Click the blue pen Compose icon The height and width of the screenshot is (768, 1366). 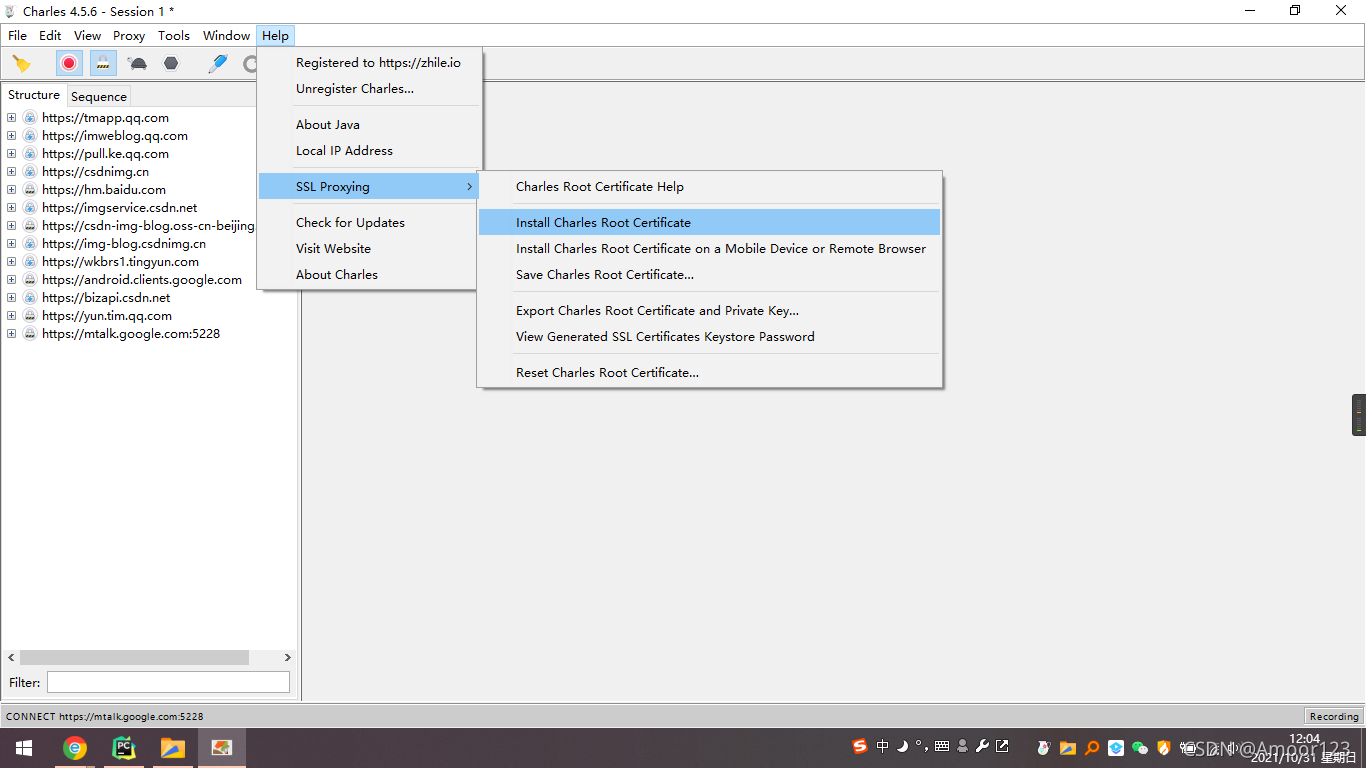click(217, 64)
